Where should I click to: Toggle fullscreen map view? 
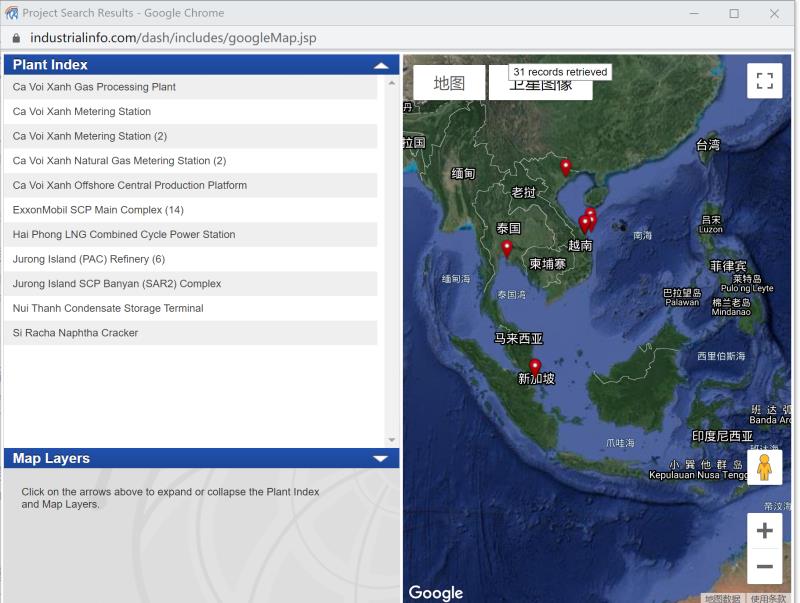coord(764,81)
